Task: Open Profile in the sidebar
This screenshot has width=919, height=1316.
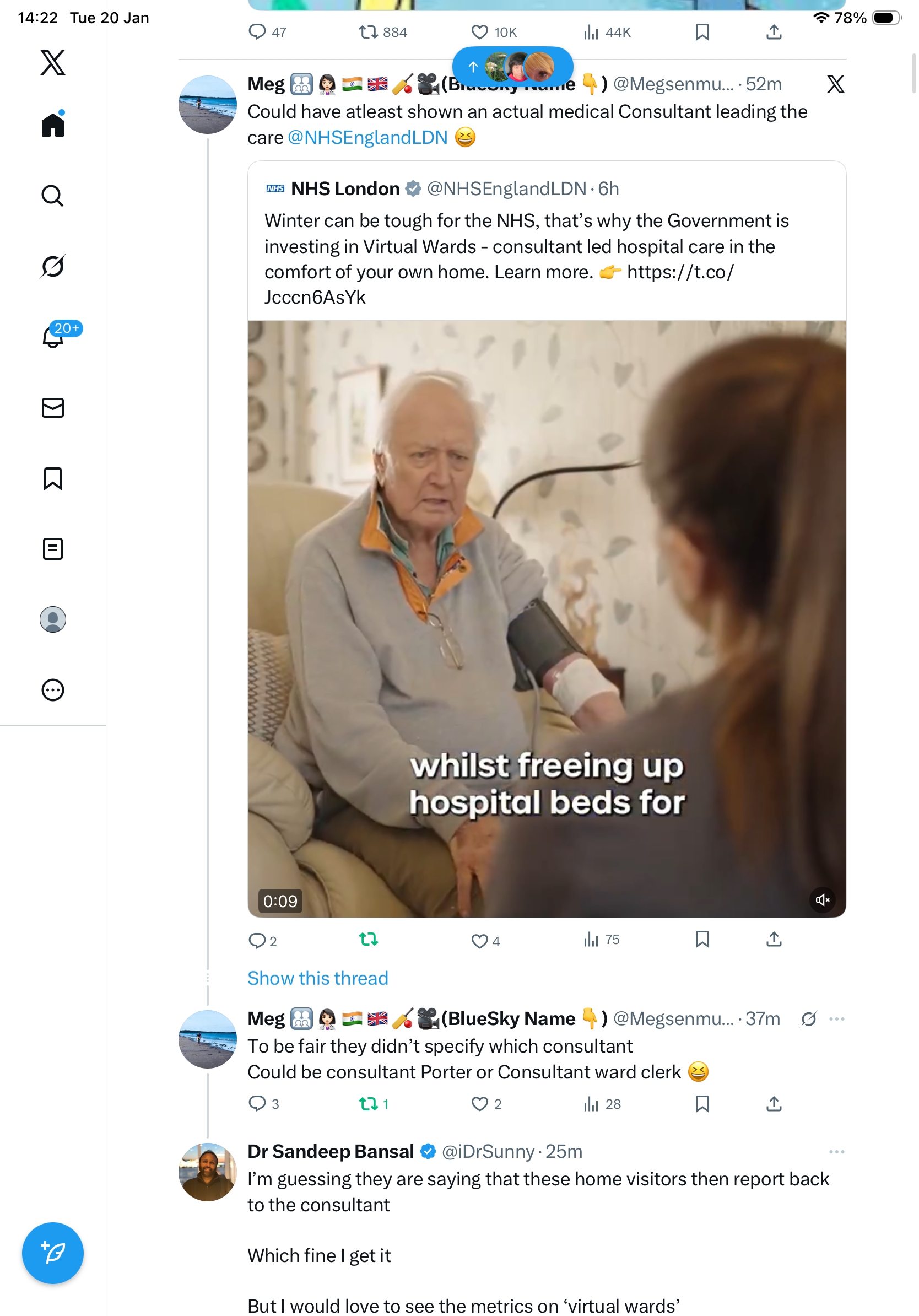Action: [53, 619]
